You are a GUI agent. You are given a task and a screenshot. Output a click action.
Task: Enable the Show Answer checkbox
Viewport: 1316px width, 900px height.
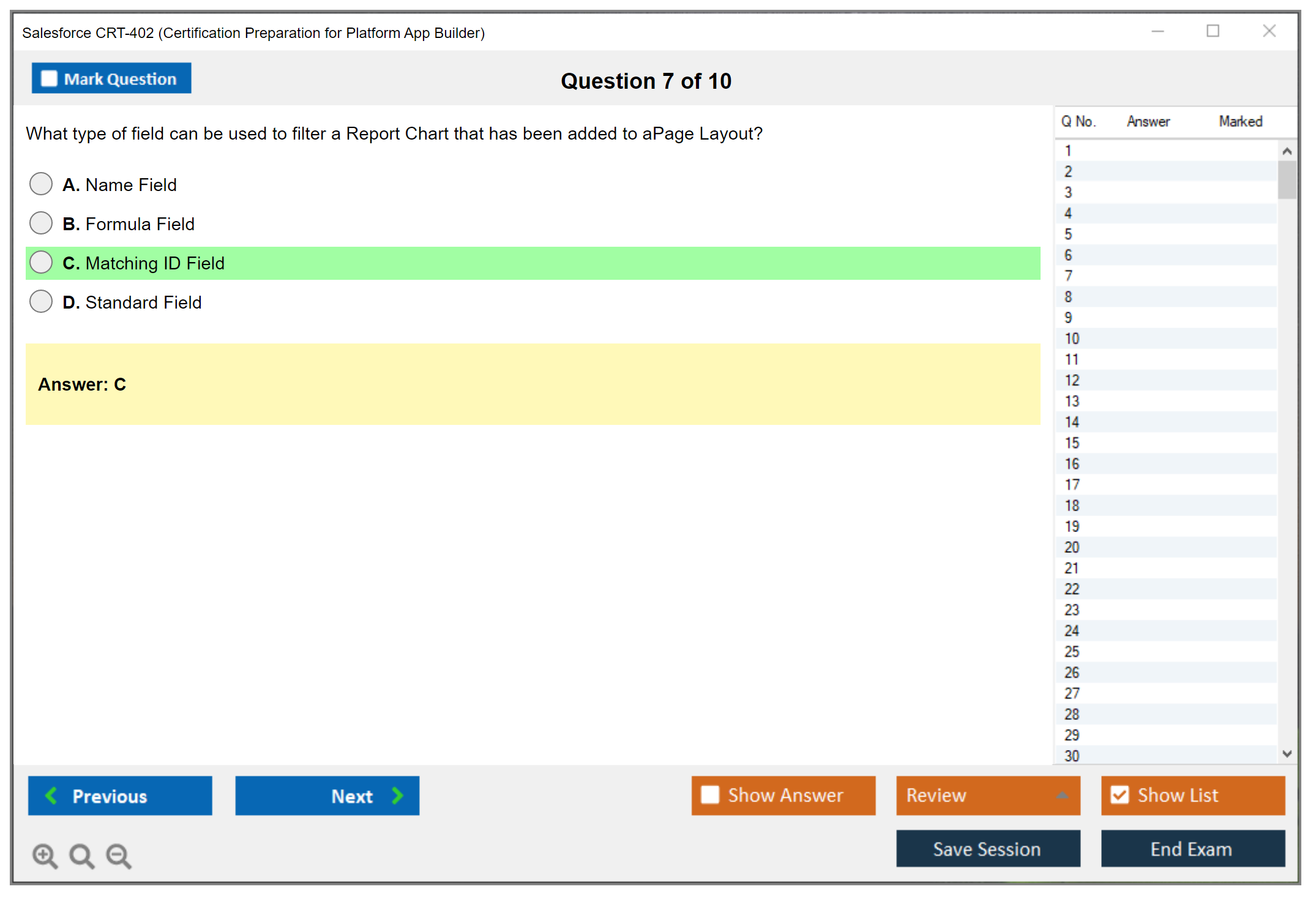tap(710, 795)
